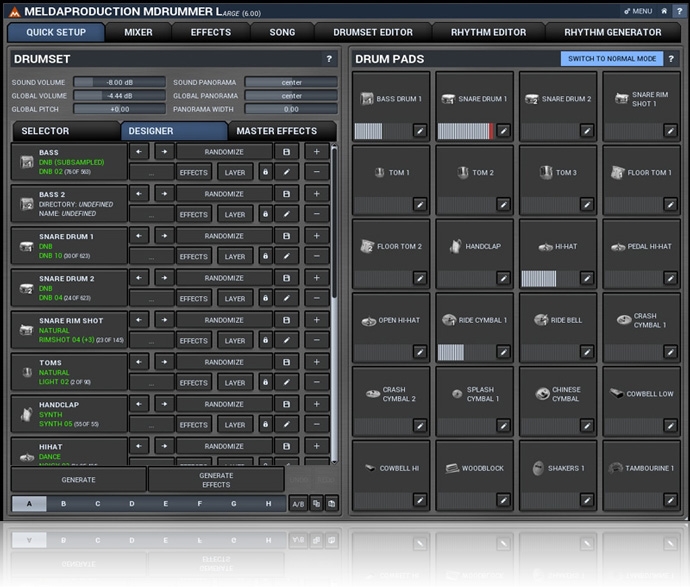Open the Effects options for Toms

click(x=194, y=382)
